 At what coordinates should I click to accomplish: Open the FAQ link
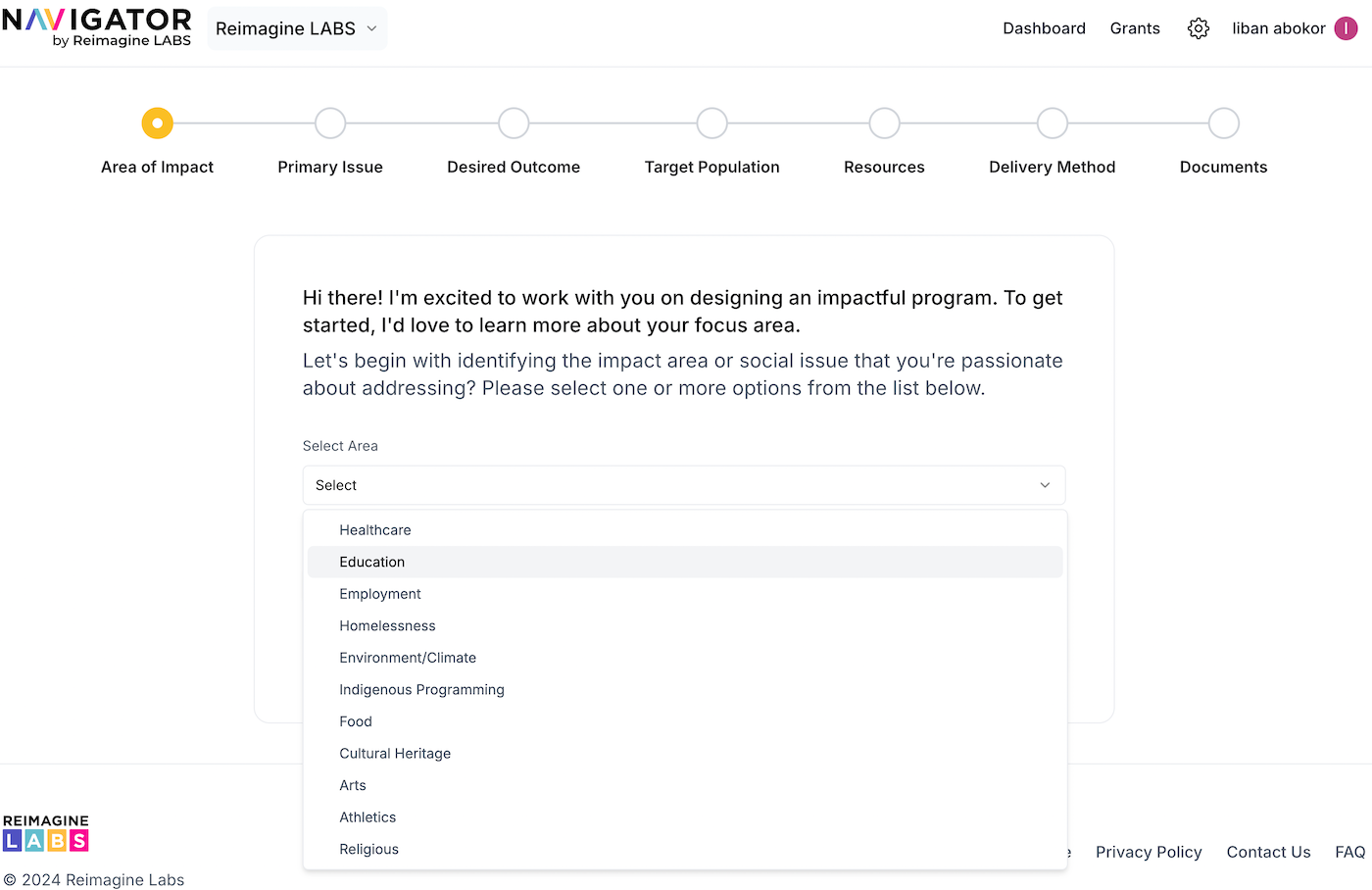(x=1349, y=852)
